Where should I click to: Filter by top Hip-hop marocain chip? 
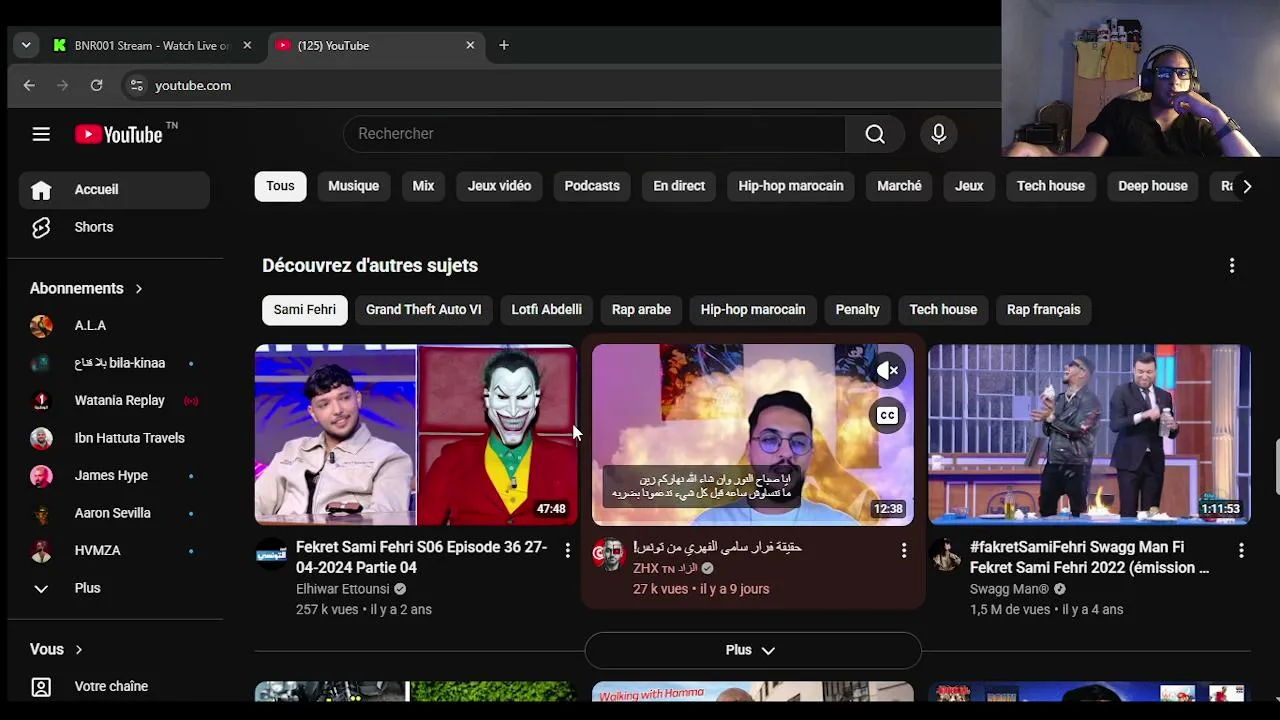[x=791, y=186]
